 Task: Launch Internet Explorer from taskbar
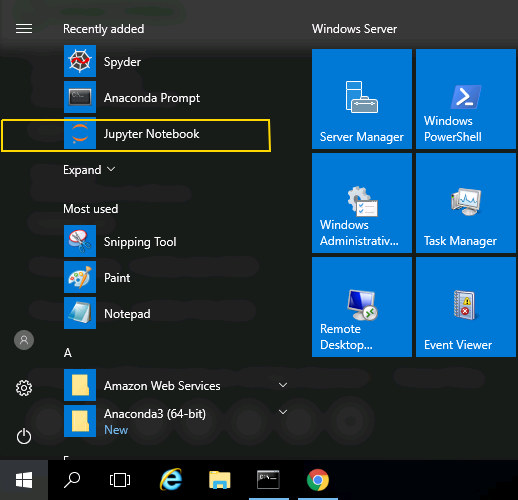tap(171, 480)
